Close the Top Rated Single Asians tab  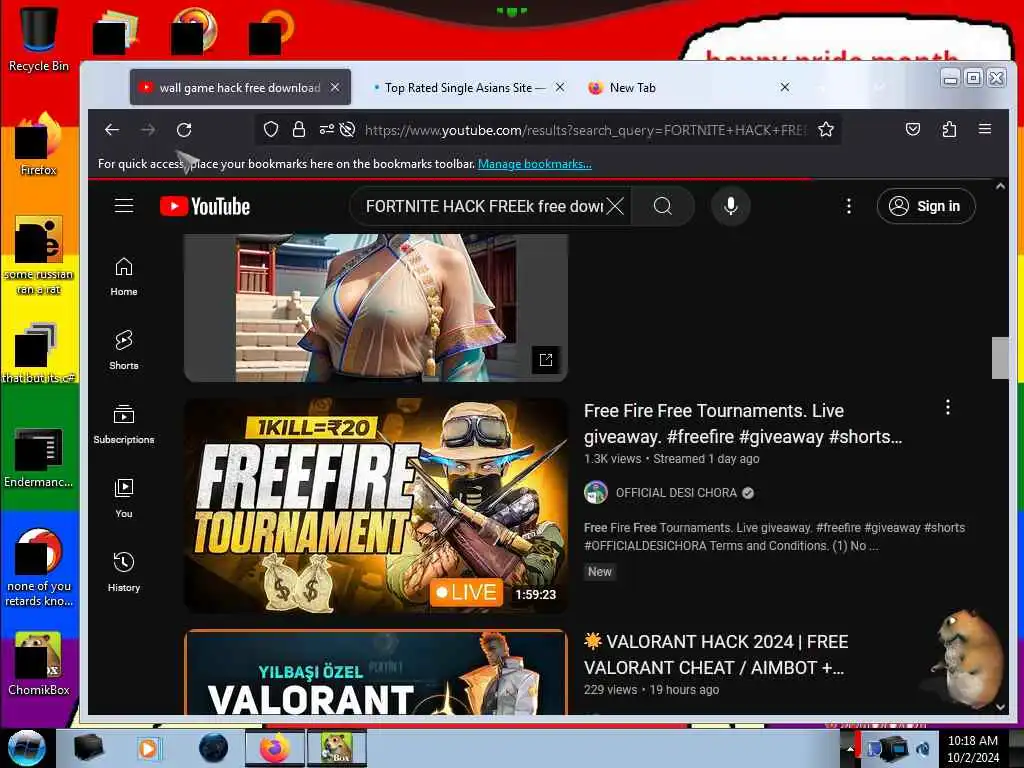point(560,88)
